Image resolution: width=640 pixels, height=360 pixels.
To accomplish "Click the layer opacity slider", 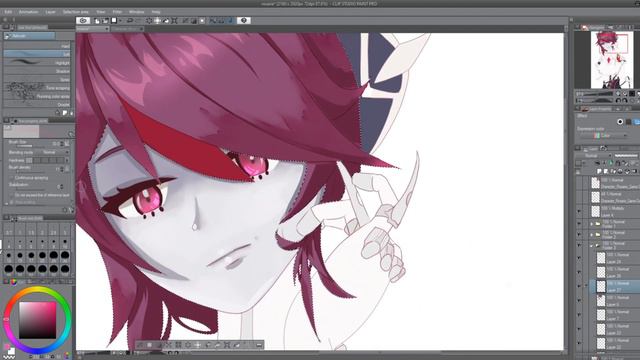I will [626, 156].
